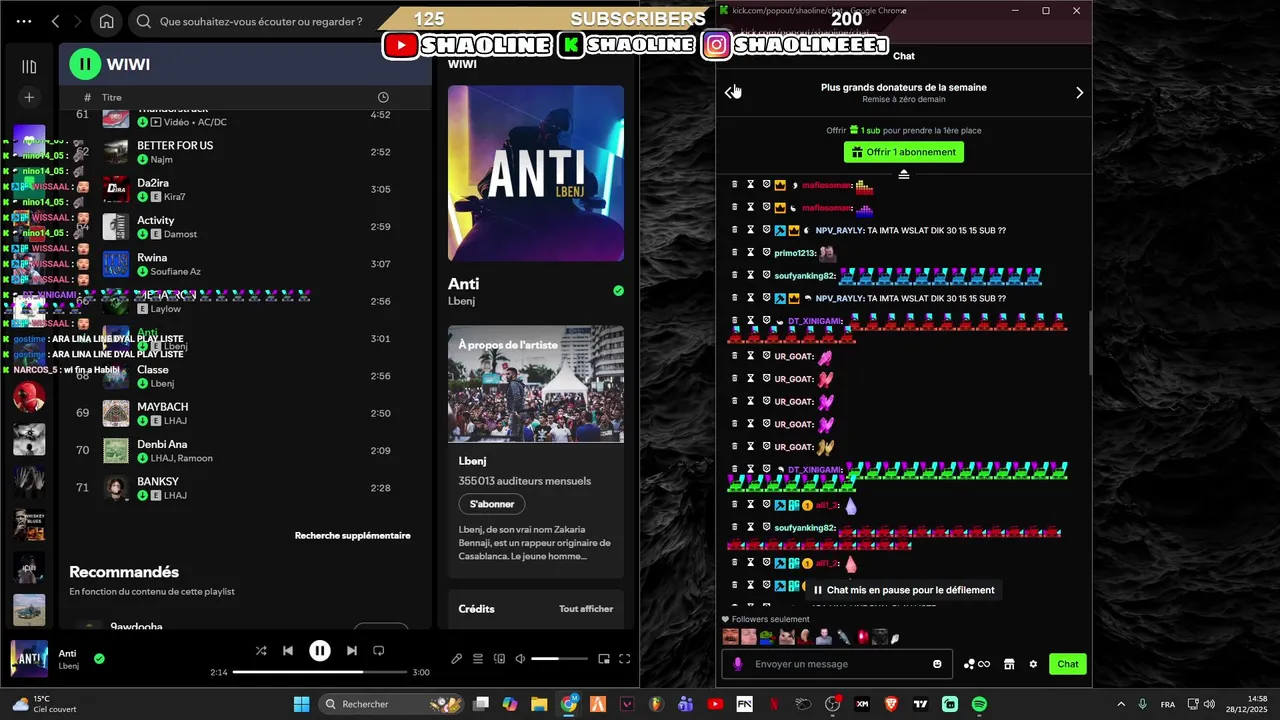This screenshot has width=1280, height=720.
Task: Toggle the saved checkmark beside Anti in the artist panel
Action: click(618, 291)
